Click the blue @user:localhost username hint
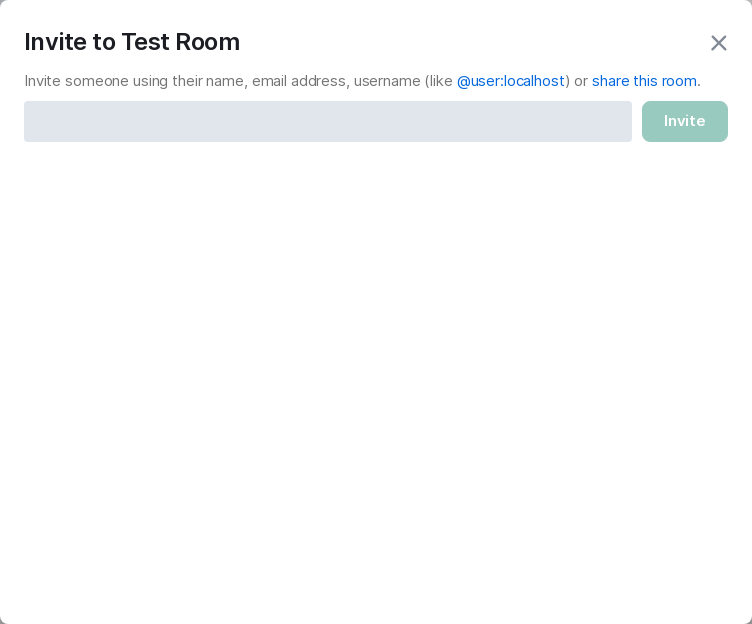Image resolution: width=752 pixels, height=624 pixels. [x=511, y=81]
